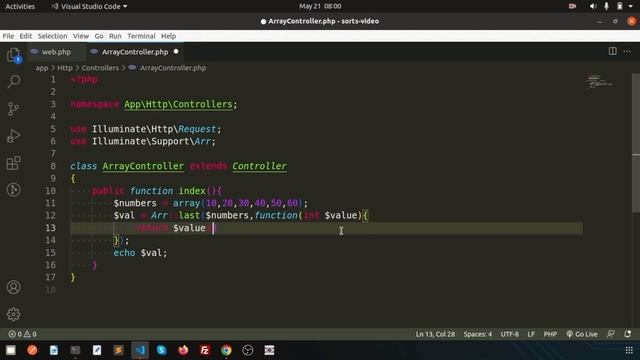Open the Terminal menu
The width and height of the screenshot is (640, 360).
pyautogui.click(x=141, y=36)
